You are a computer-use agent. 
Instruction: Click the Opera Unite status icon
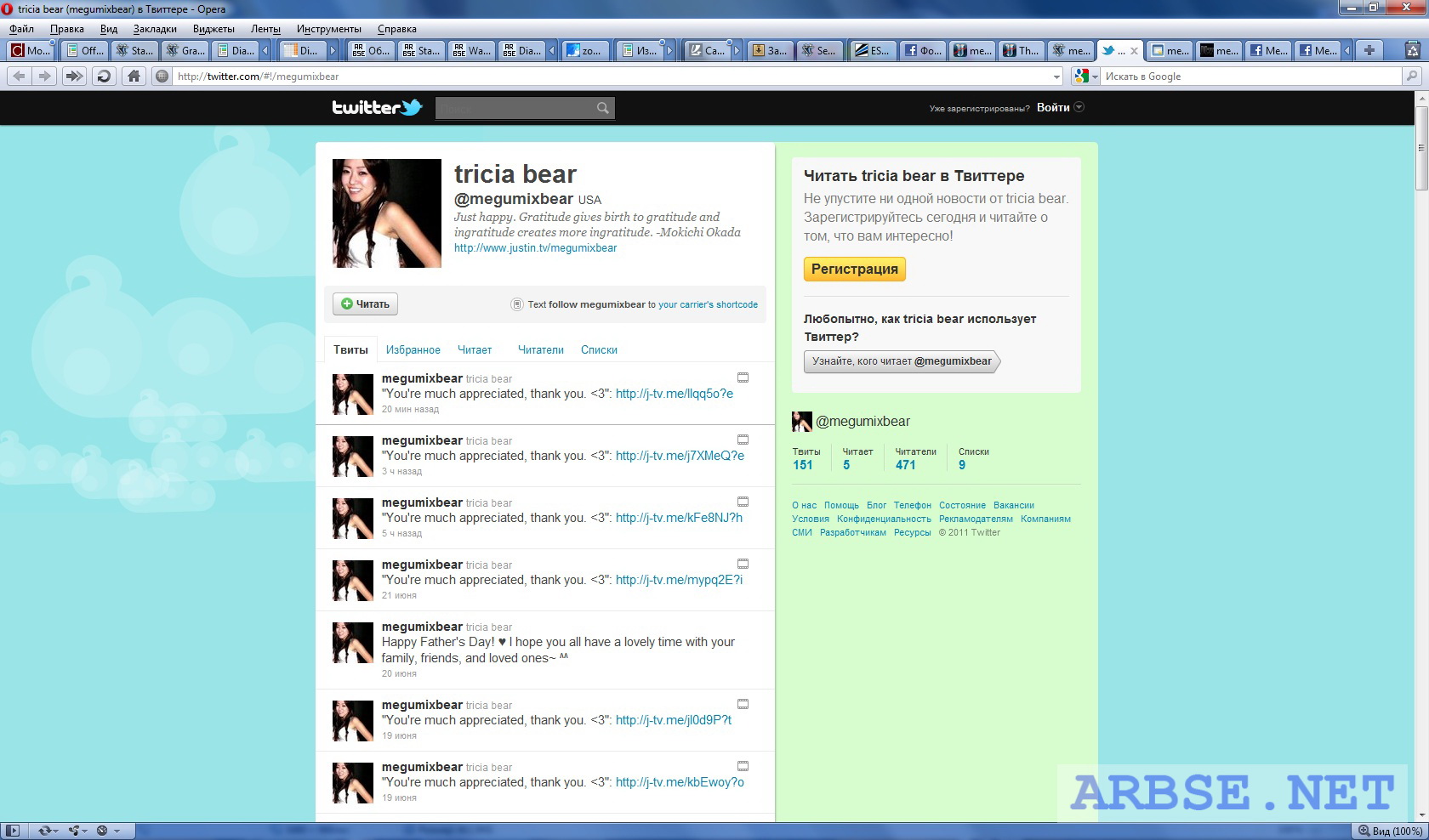(74, 831)
